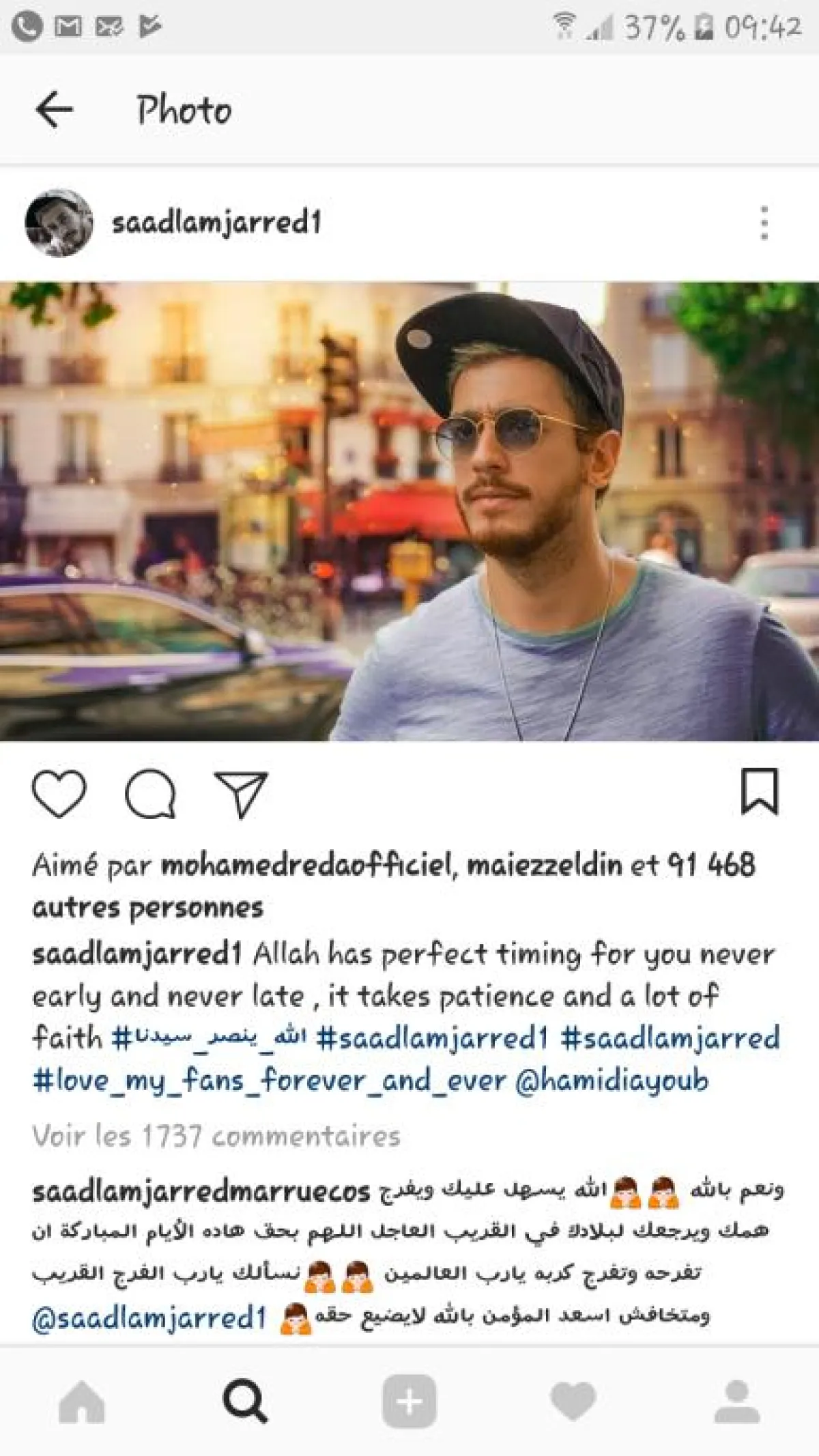Like the post with the heart icon
The width and height of the screenshot is (819, 1456).
(59, 794)
